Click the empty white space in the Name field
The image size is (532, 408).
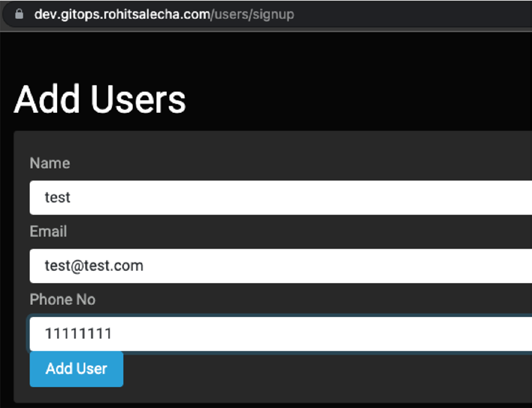tap(302, 197)
